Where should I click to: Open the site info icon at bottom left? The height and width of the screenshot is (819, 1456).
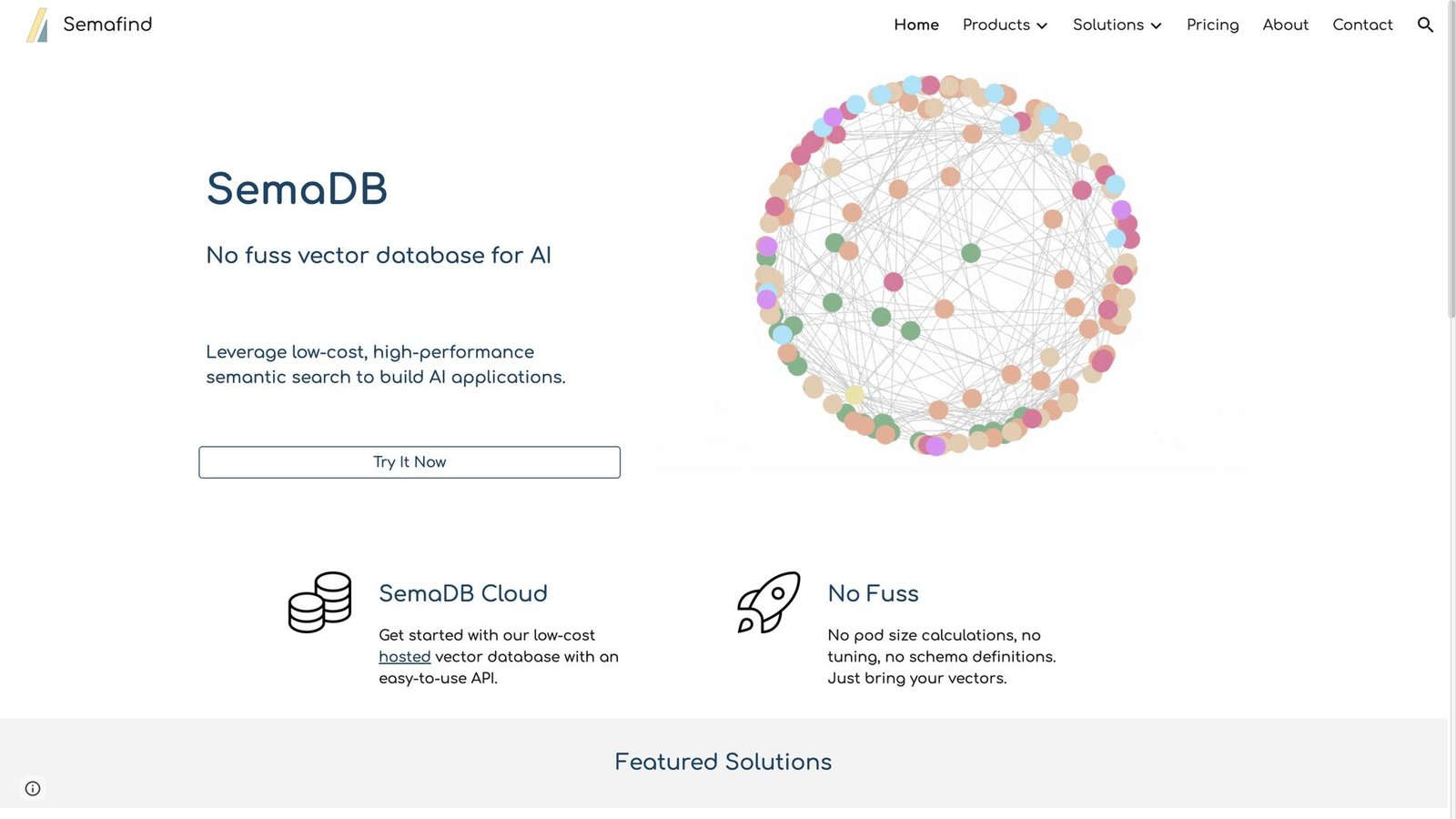tap(33, 789)
